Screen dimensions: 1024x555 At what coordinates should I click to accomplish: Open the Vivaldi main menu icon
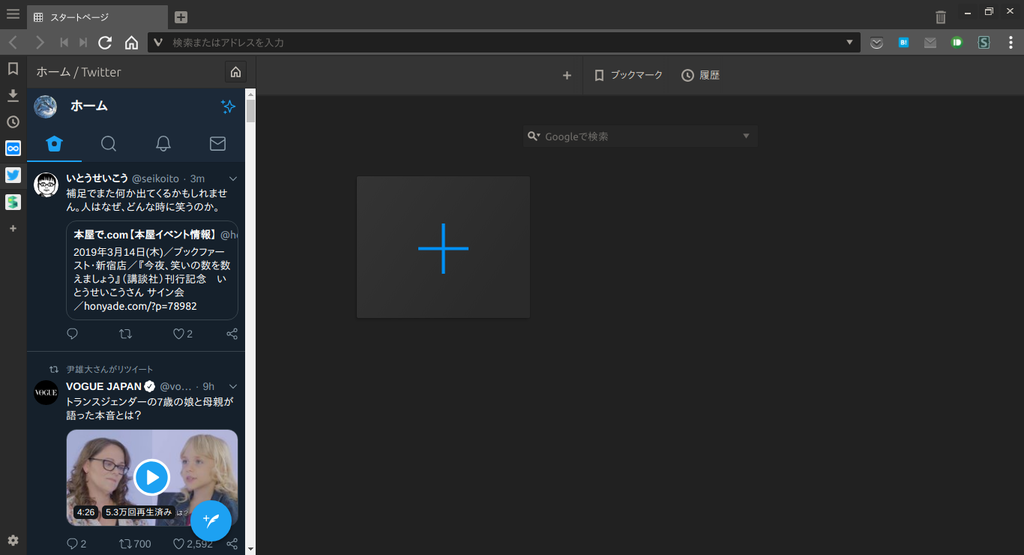[13, 14]
